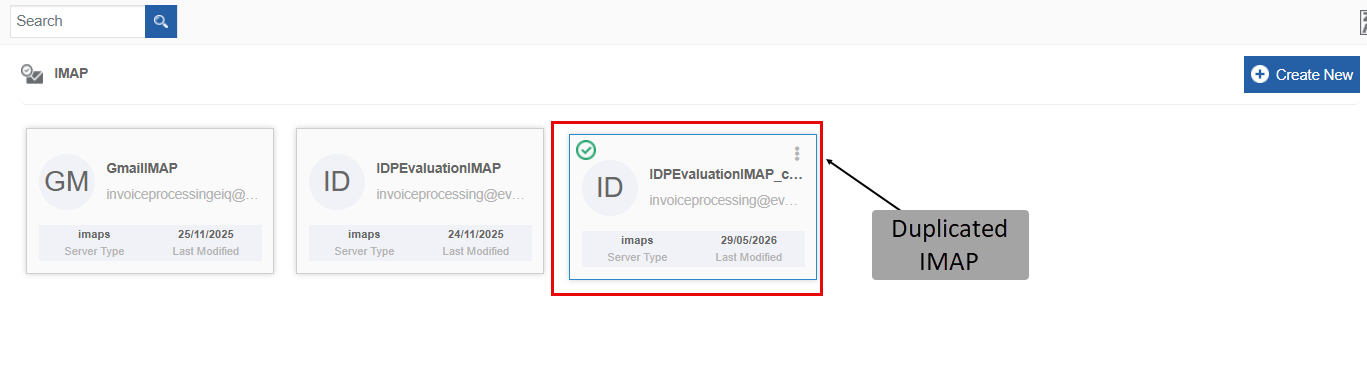Click the 24/11/2025 last modified date
Image resolution: width=1367 pixels, height=376 pixels.
click(x=476, y=234)
